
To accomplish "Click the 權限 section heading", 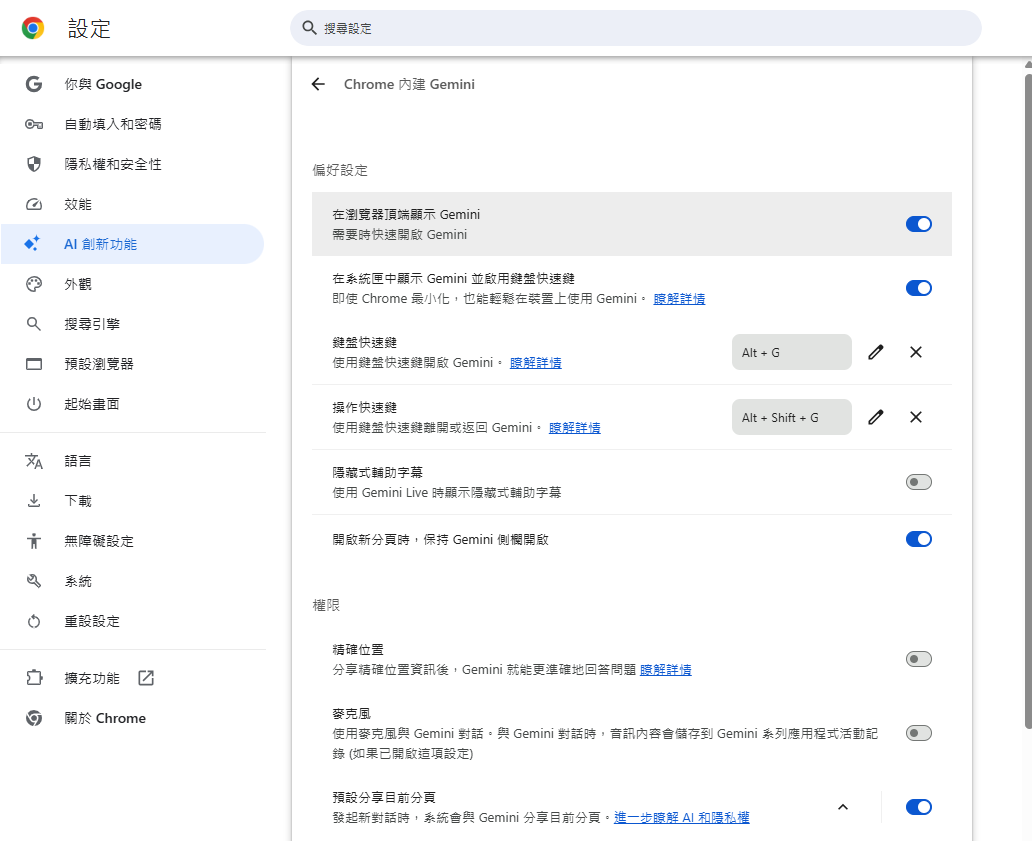I will 326,605.
